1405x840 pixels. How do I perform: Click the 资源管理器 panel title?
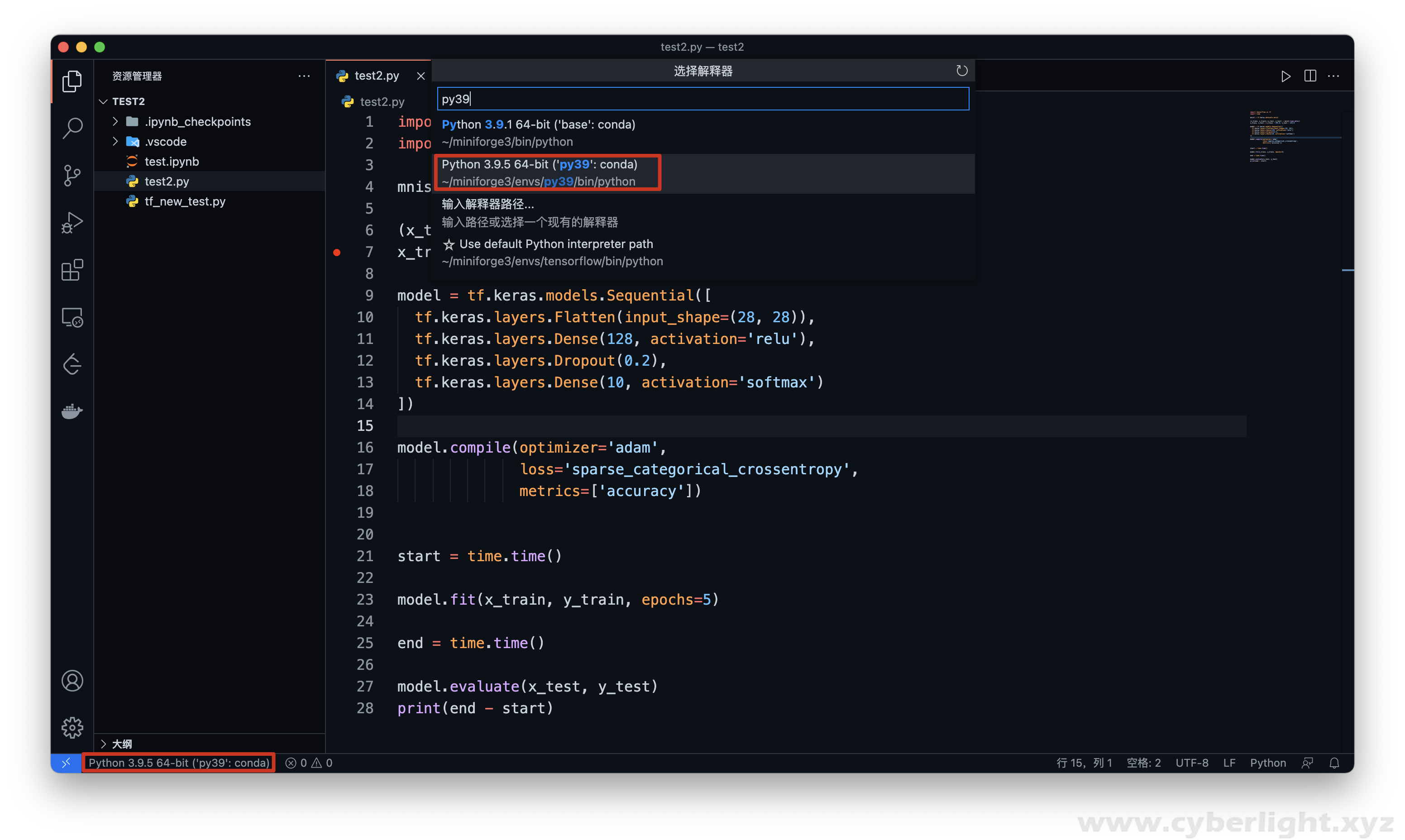click(137, 76)
